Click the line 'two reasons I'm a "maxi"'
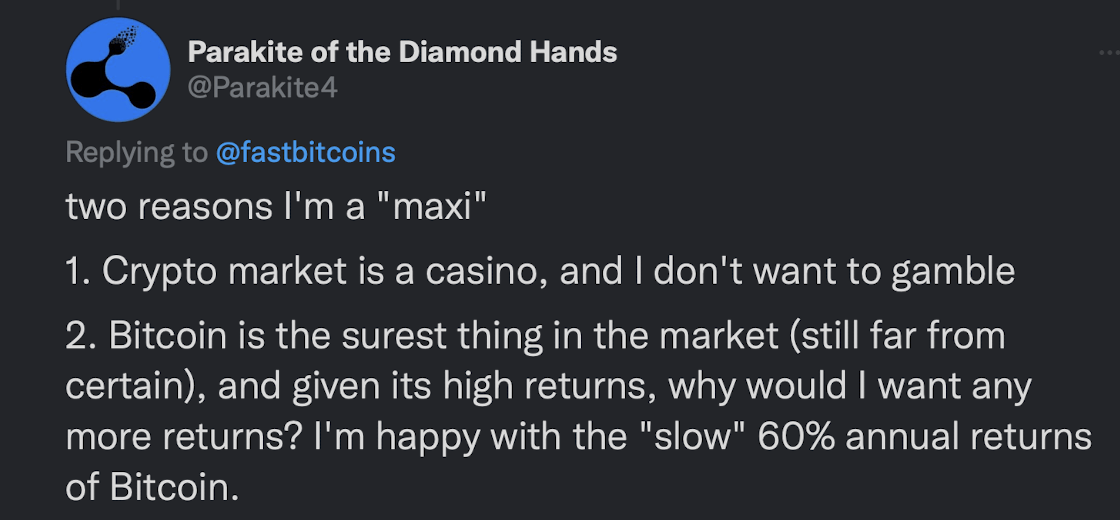Screen dimensions: 1120x520 coord(275,207)
